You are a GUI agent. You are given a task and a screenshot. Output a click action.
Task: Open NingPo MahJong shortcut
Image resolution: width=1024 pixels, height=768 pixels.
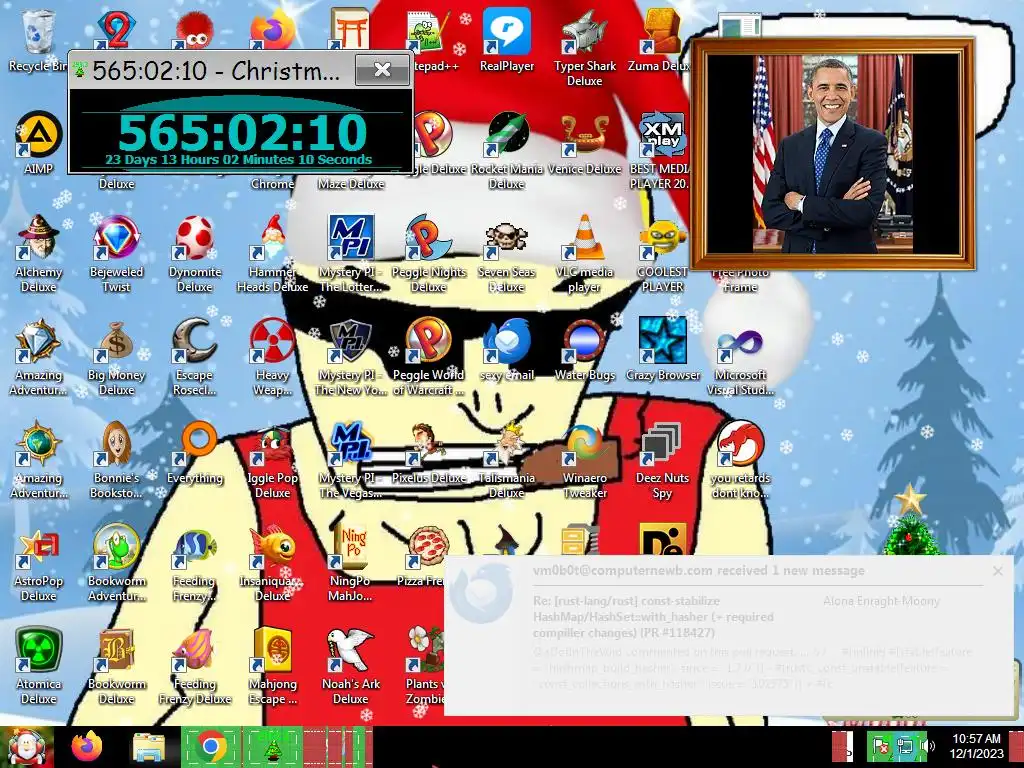pos(351,564)
